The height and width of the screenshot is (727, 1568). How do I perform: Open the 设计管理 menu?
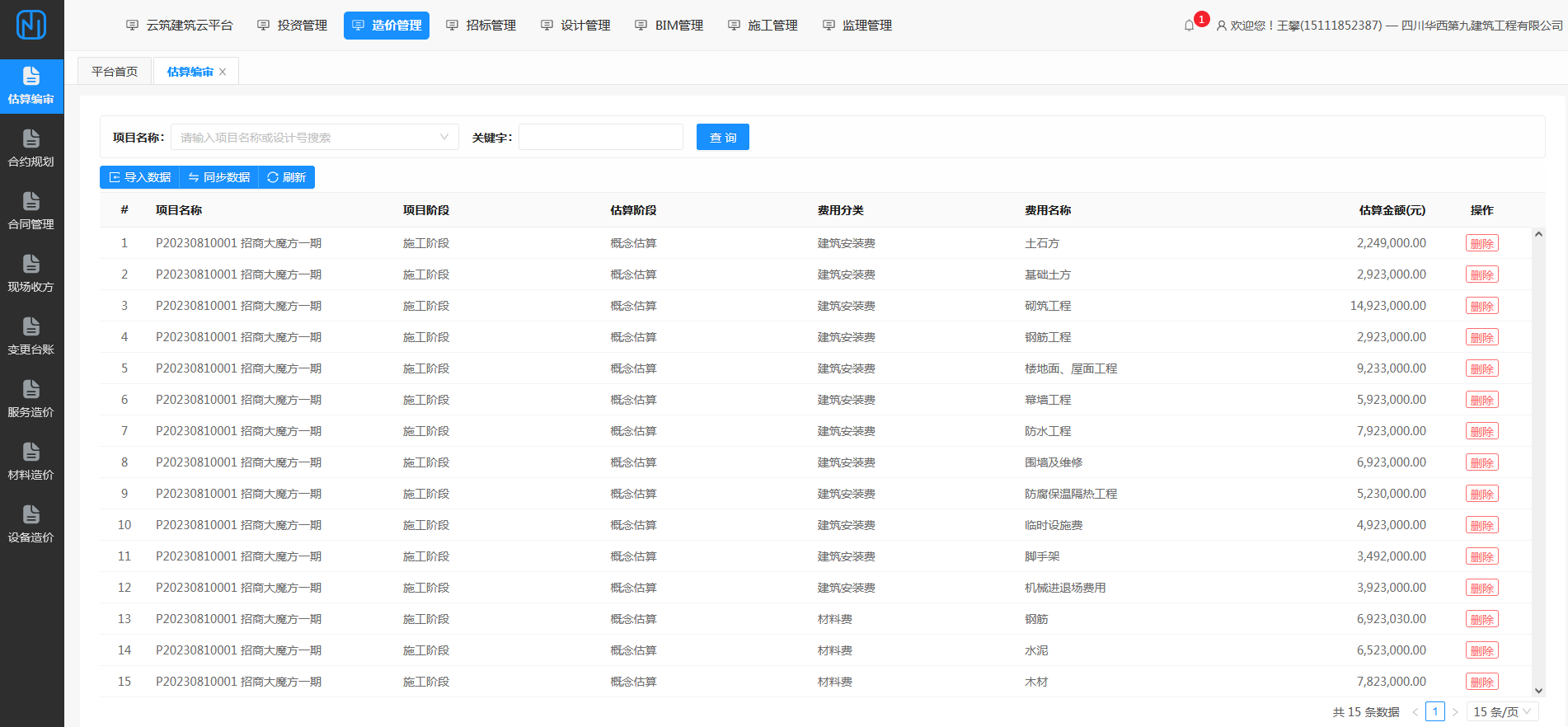click(x=575, y=26)
